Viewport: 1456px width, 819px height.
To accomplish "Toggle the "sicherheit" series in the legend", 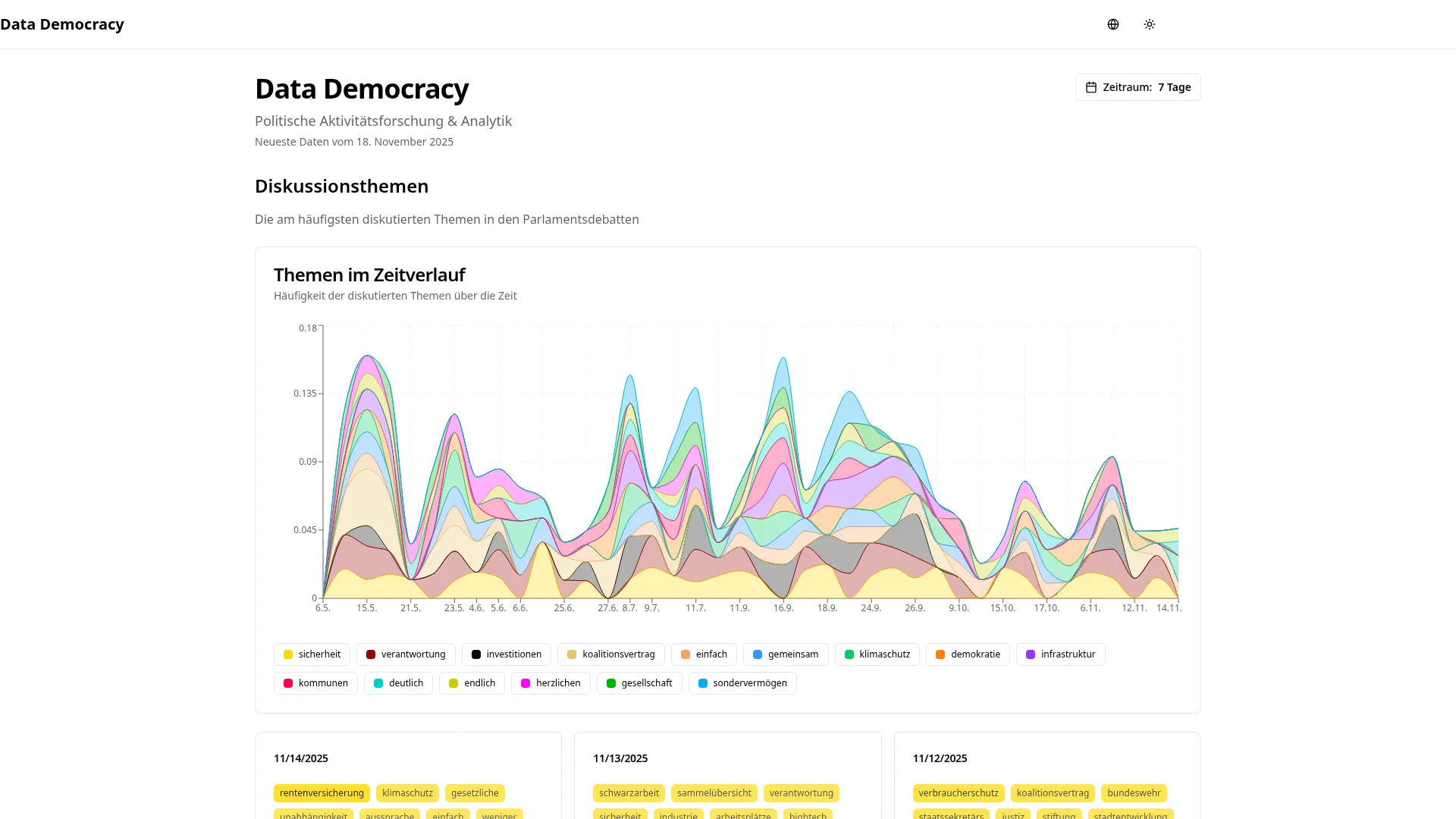I will point(312,654).
